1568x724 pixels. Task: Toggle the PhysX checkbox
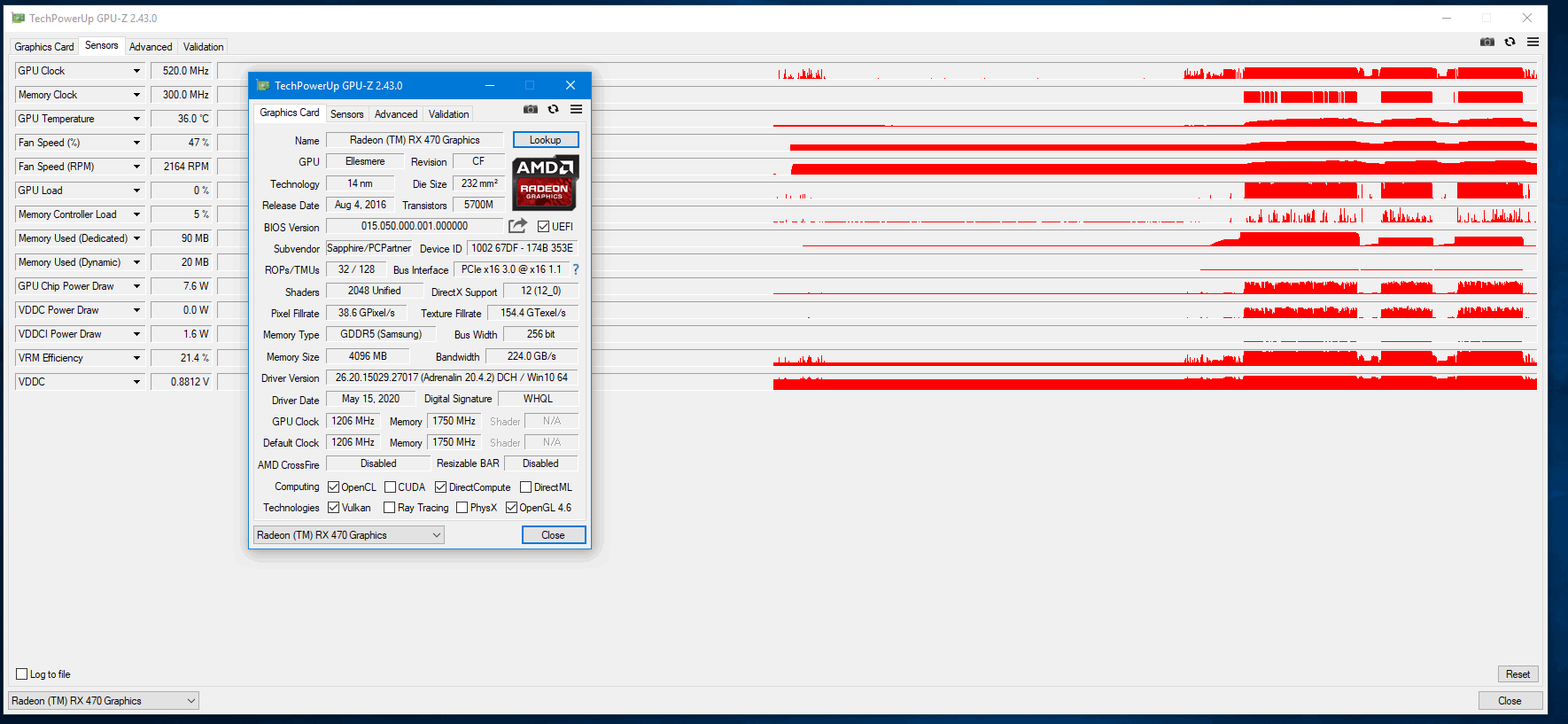462,508
